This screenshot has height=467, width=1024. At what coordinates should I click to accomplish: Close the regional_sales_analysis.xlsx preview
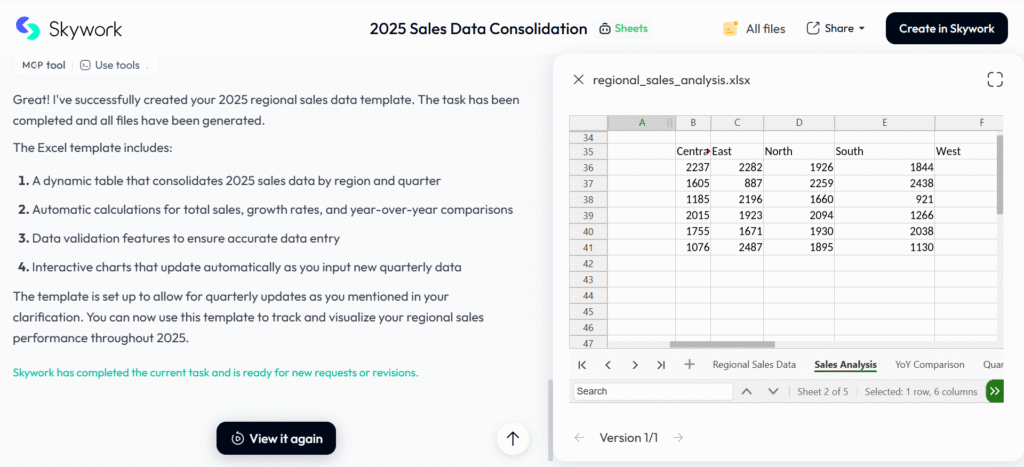pos(578,80)
